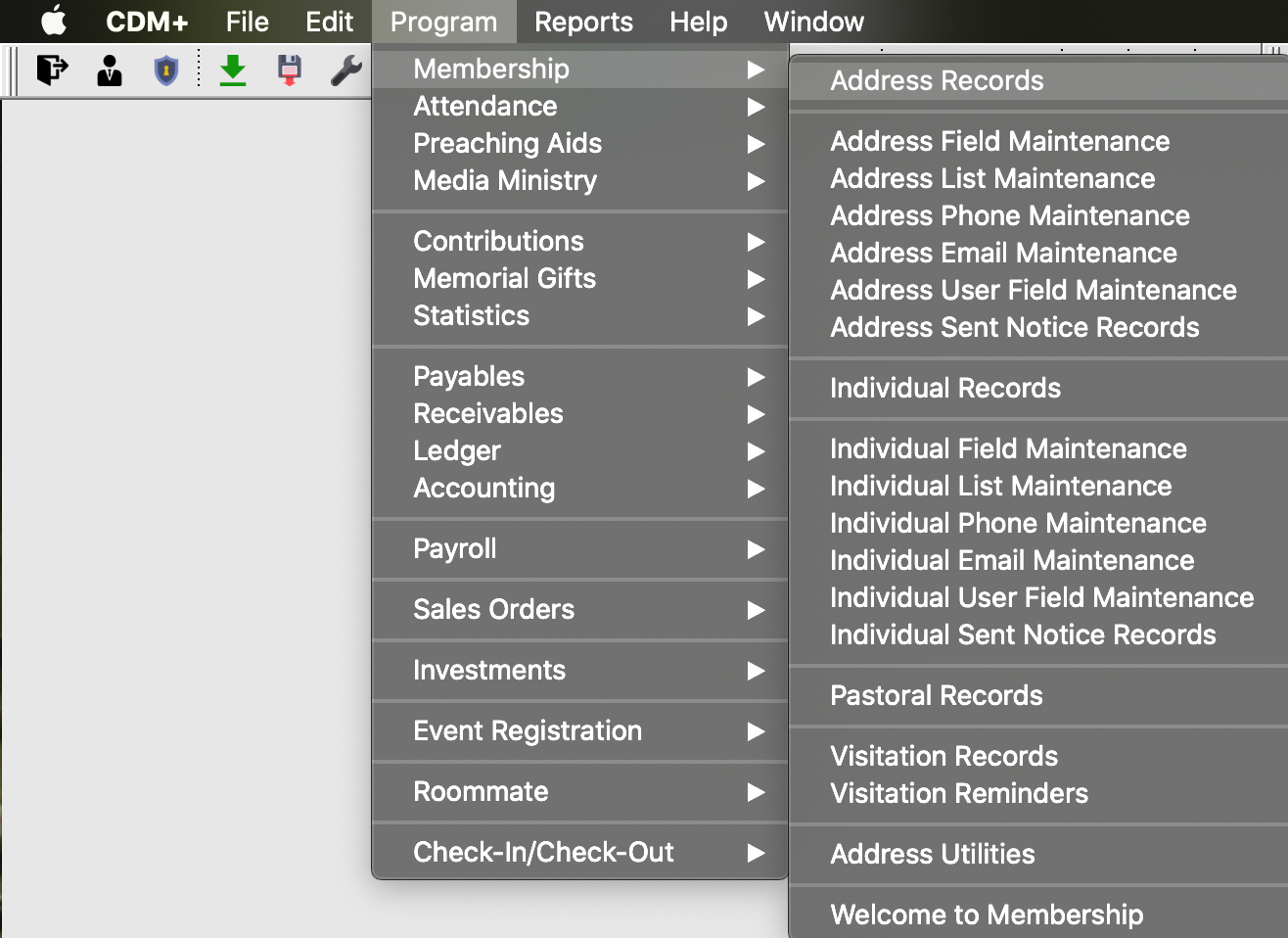The image size is (1288, 938).
Task: Click the floppy disk save icon
Action: coord(290,70)
